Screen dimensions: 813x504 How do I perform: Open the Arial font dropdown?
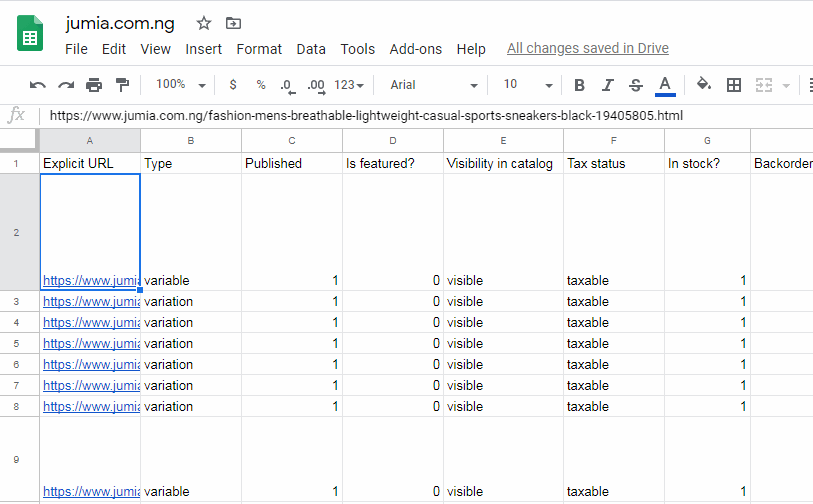tap(433, 85)
